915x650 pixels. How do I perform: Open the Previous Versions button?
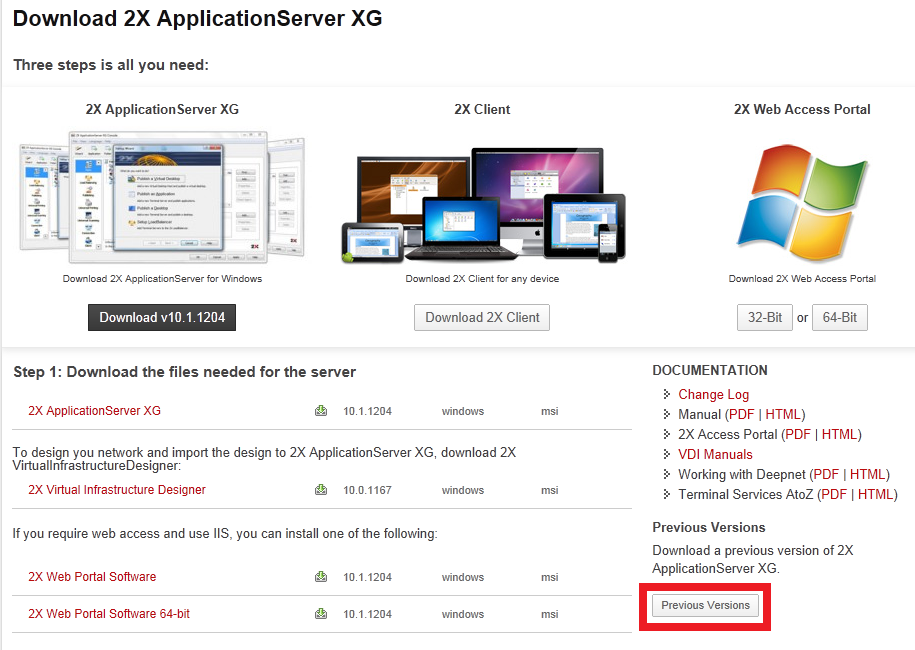tap(706, 605)
